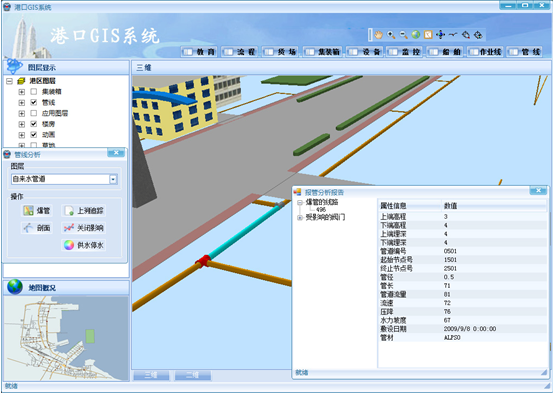Image resolution: width=553 pixels, height=395 pixels.
Task: Switch to the 二维 view button
Action: pyautogui.click(x=193, y=375)
